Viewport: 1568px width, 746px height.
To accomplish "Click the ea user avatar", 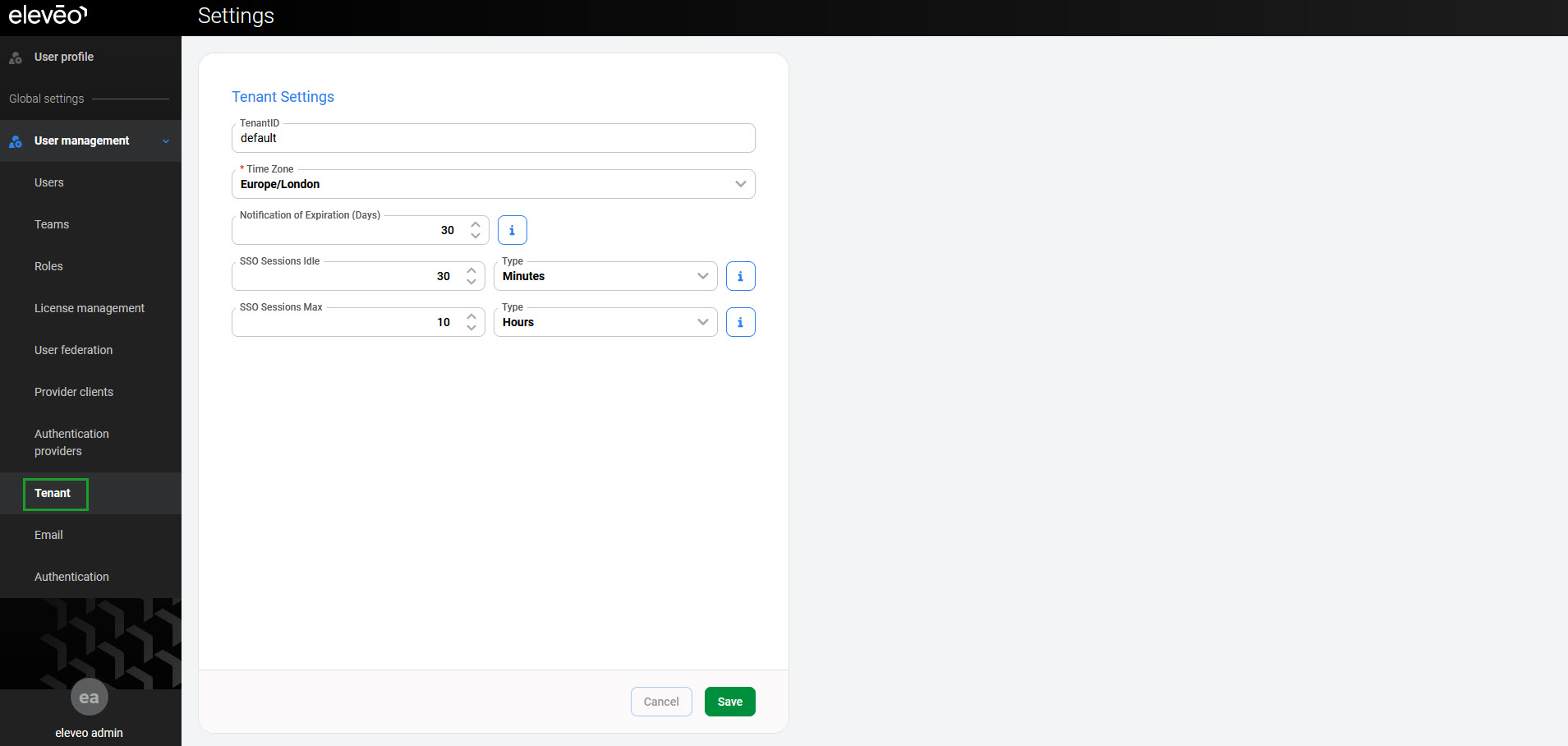I will (x=89, y=698).
